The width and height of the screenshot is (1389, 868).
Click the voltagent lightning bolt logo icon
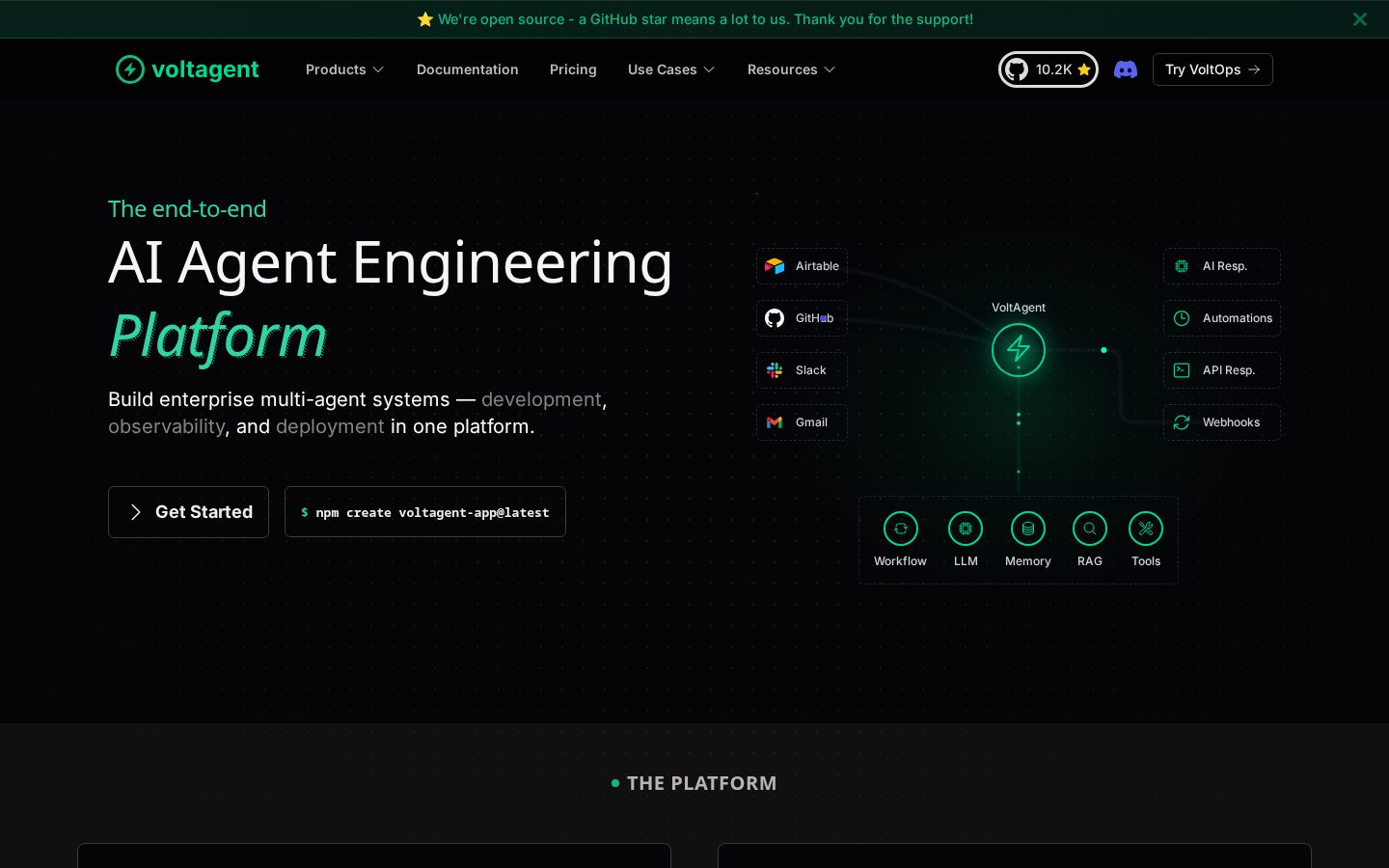click(x=130, y=69)
